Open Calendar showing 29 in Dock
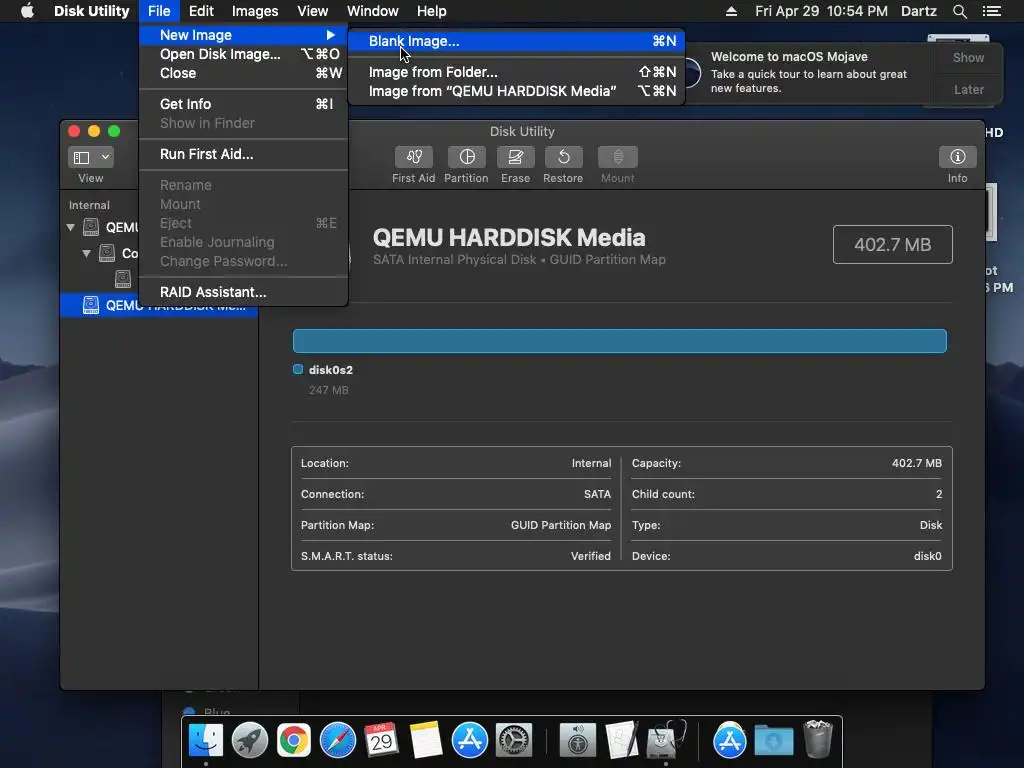The height and width of the screenshot is (768, 1024). coord(381,741)
